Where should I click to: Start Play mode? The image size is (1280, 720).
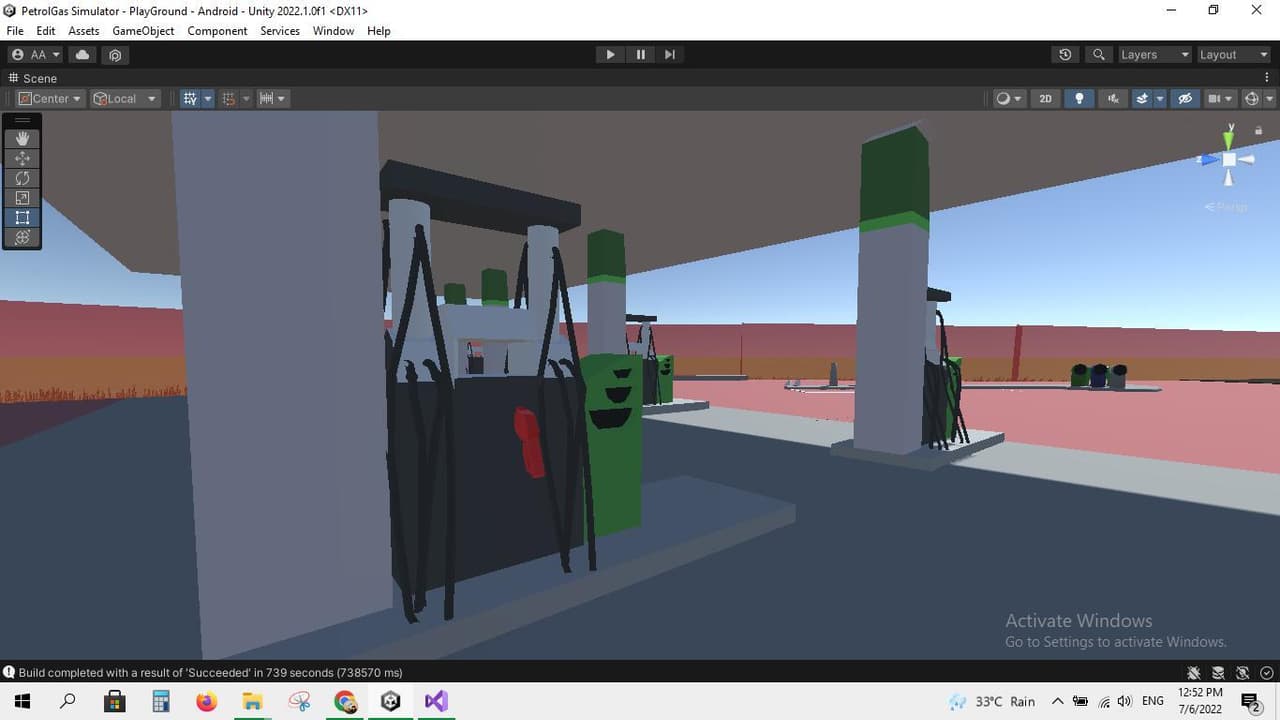[610, 55]
